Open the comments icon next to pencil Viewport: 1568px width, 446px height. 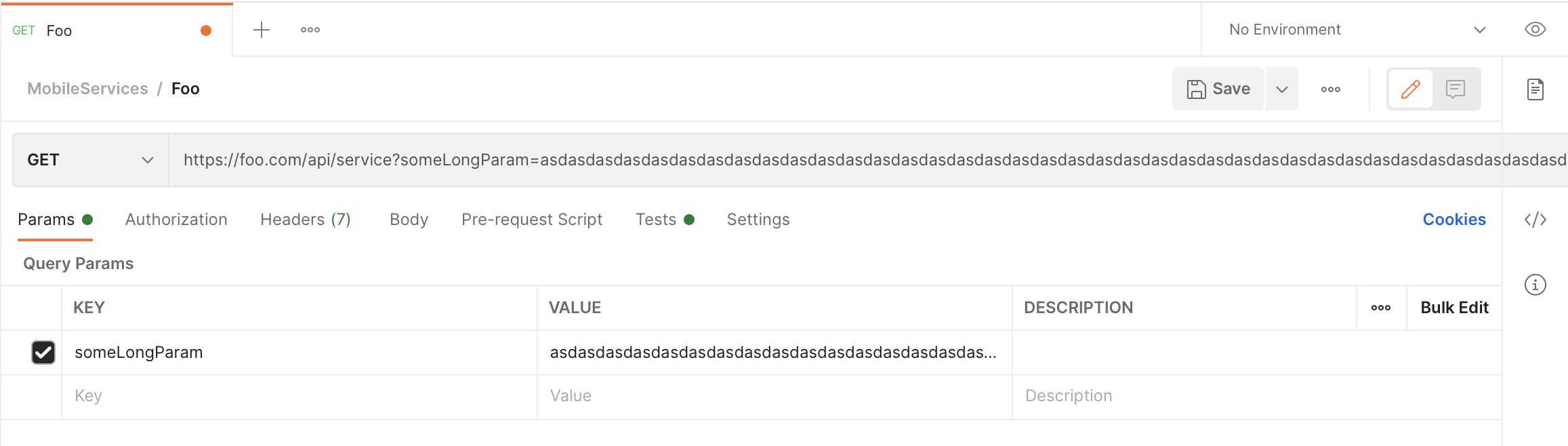point(1455,88)
